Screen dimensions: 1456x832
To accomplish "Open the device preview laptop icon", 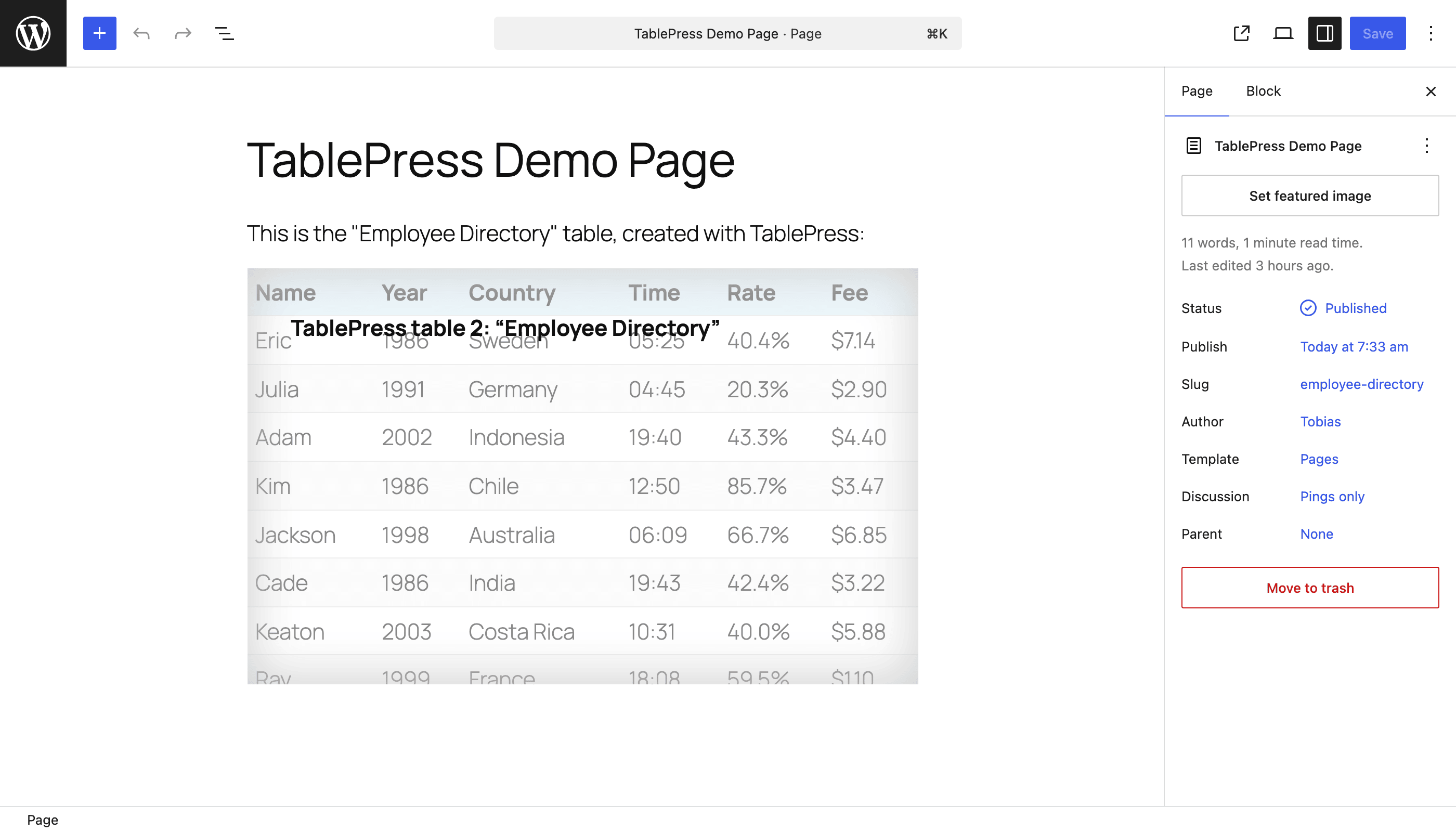I will click(1283, 33).
